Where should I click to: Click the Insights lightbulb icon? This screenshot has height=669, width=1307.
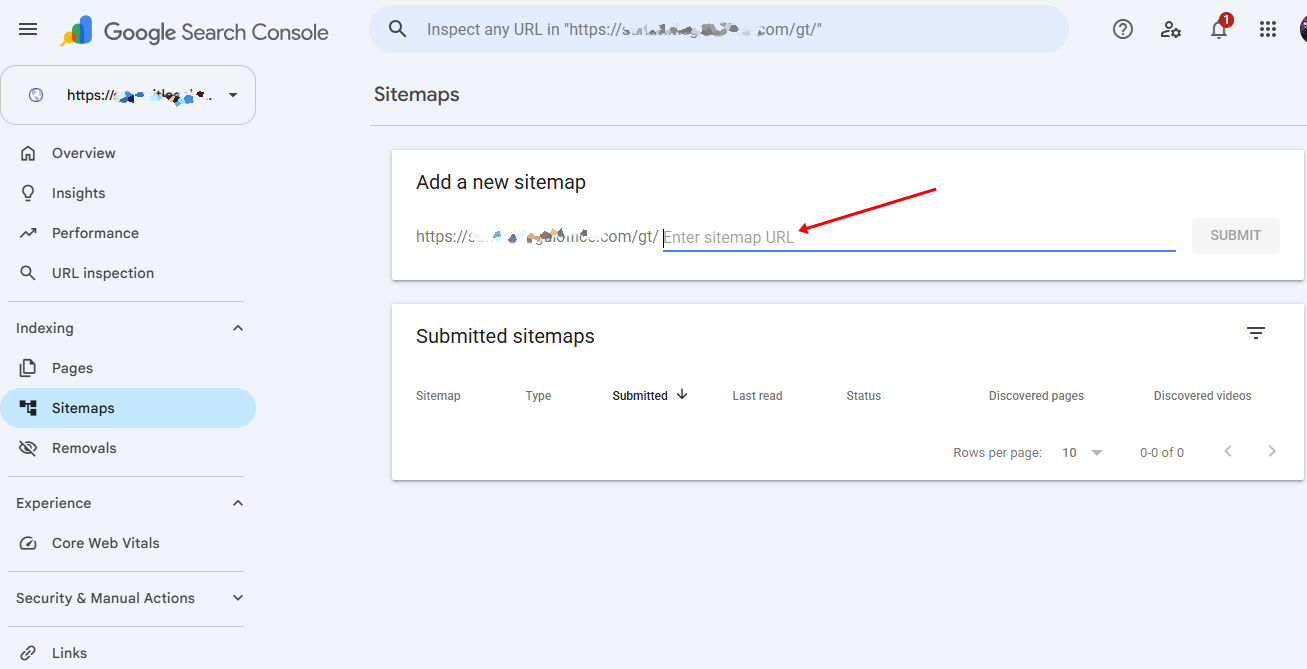(x=28, y=193)
